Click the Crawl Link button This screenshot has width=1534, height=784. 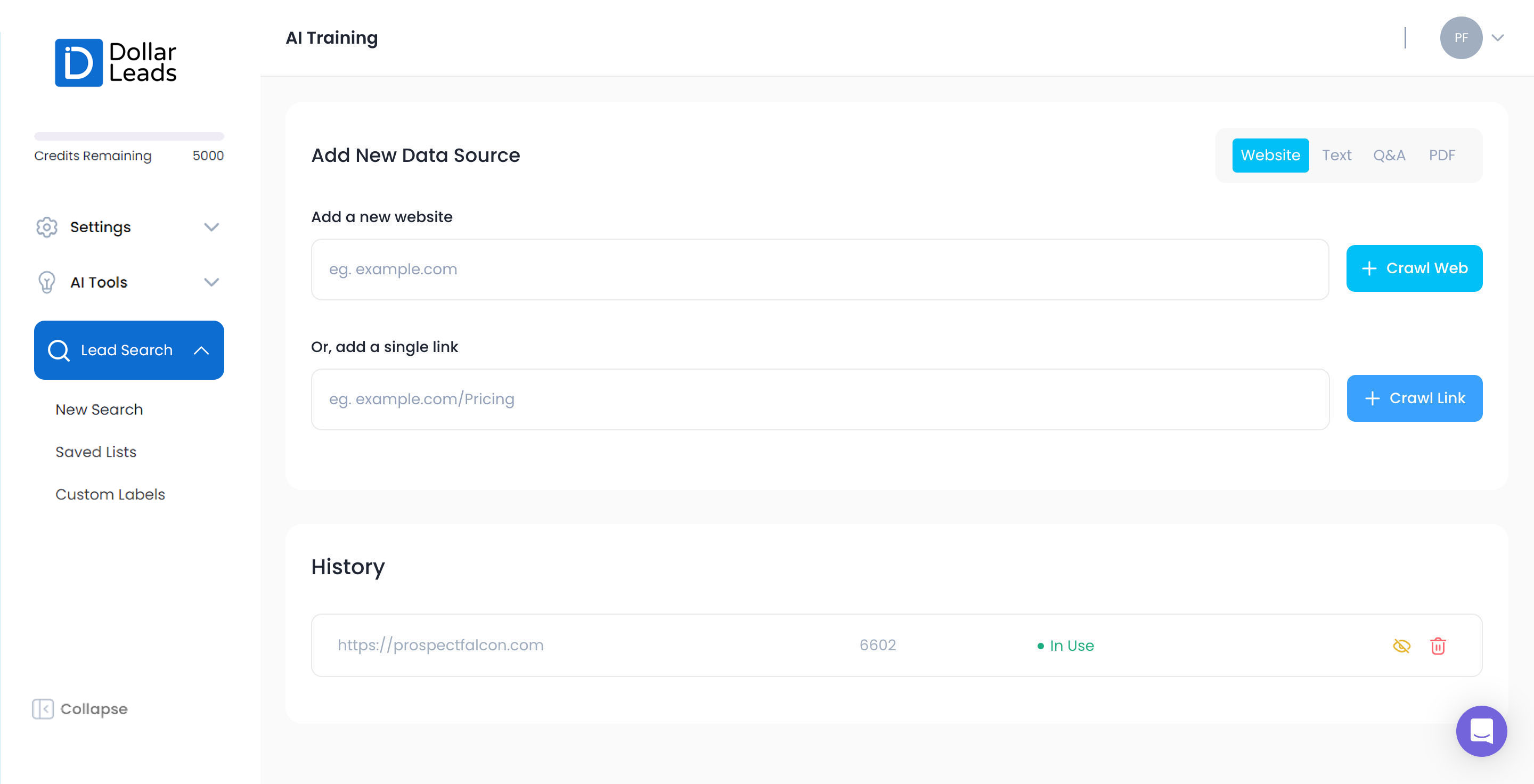coord(1414,398)
